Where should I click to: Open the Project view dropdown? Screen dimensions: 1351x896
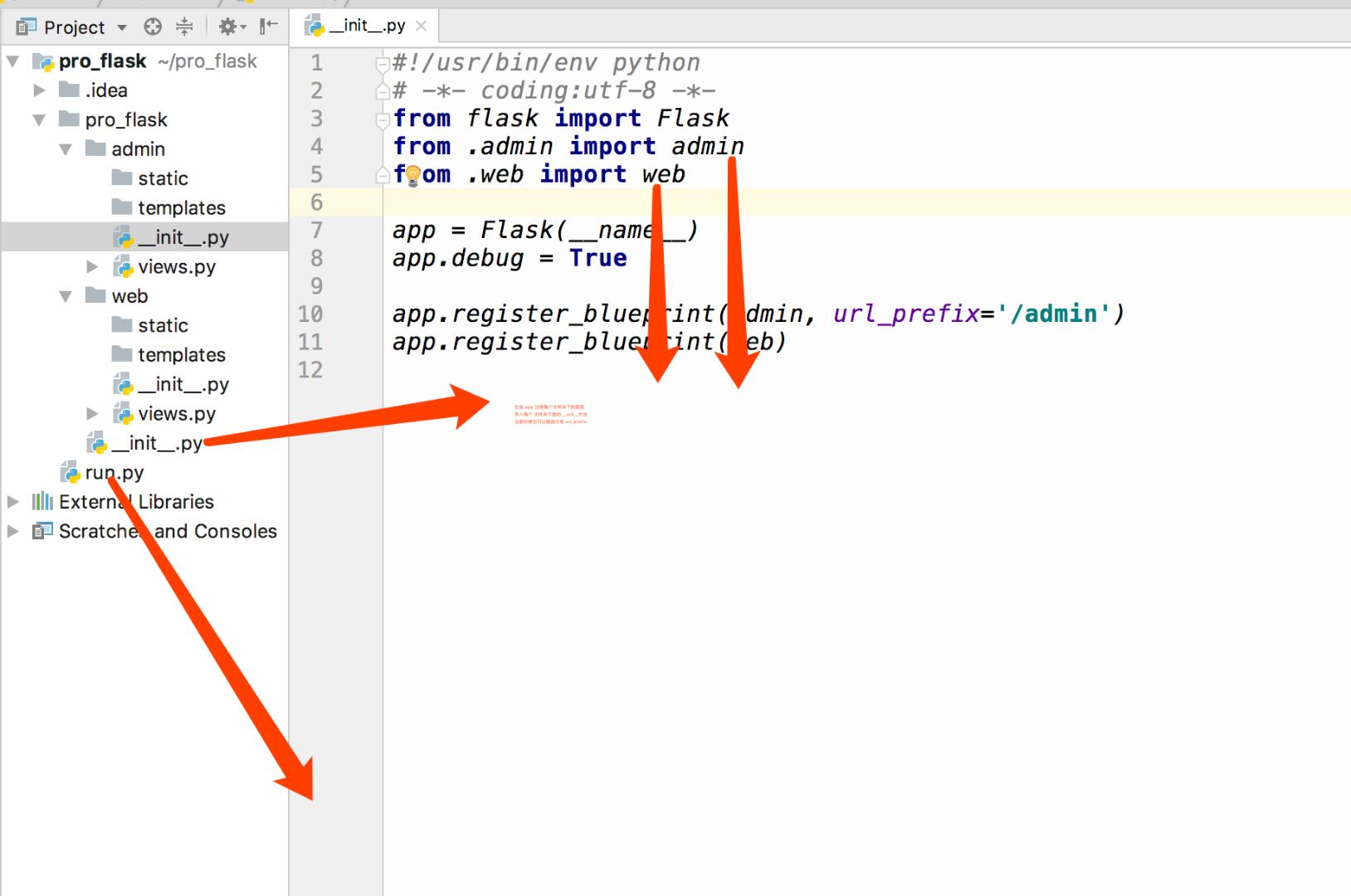pos(122,27)
